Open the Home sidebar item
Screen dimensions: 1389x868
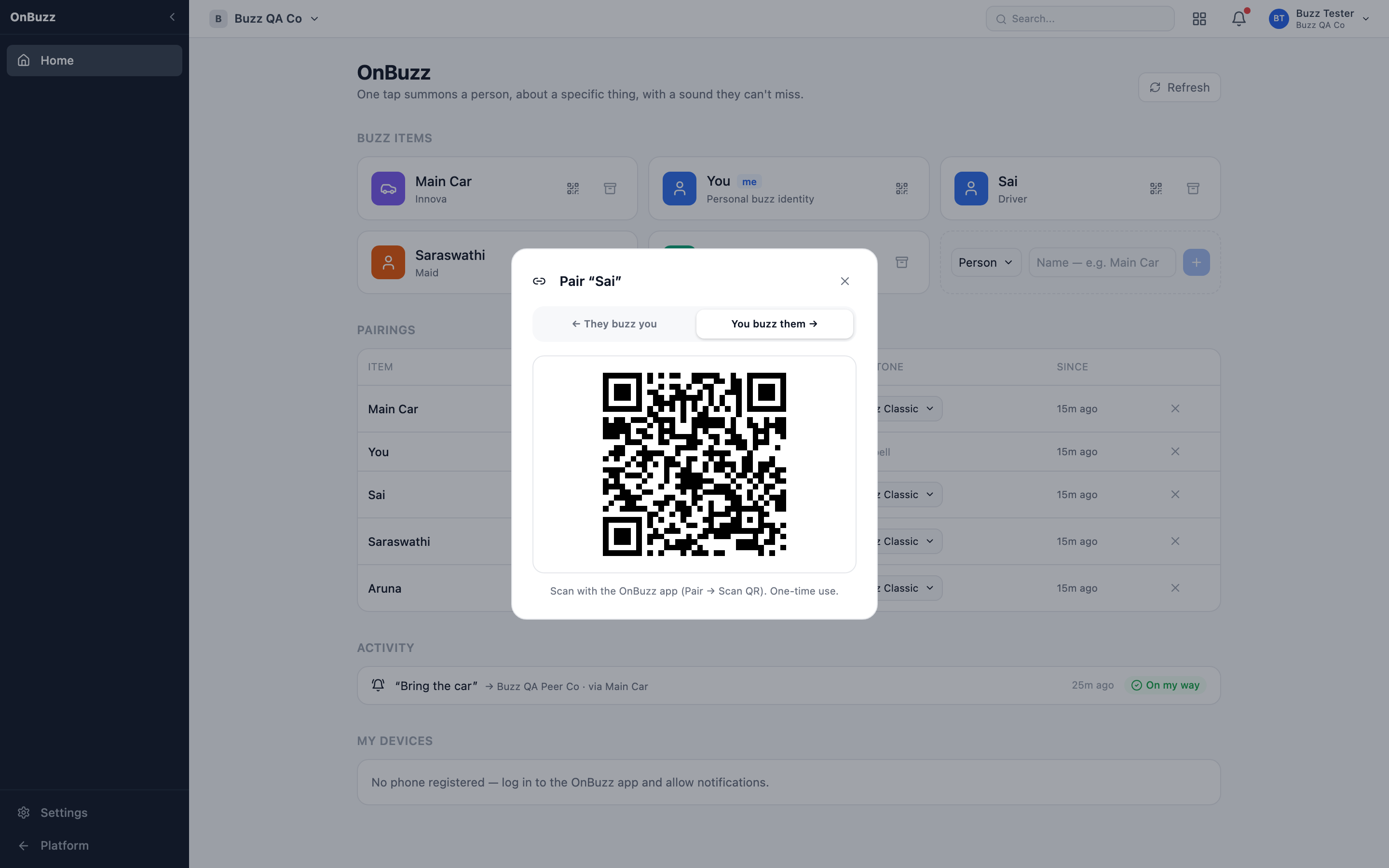(x=94, y=60)
